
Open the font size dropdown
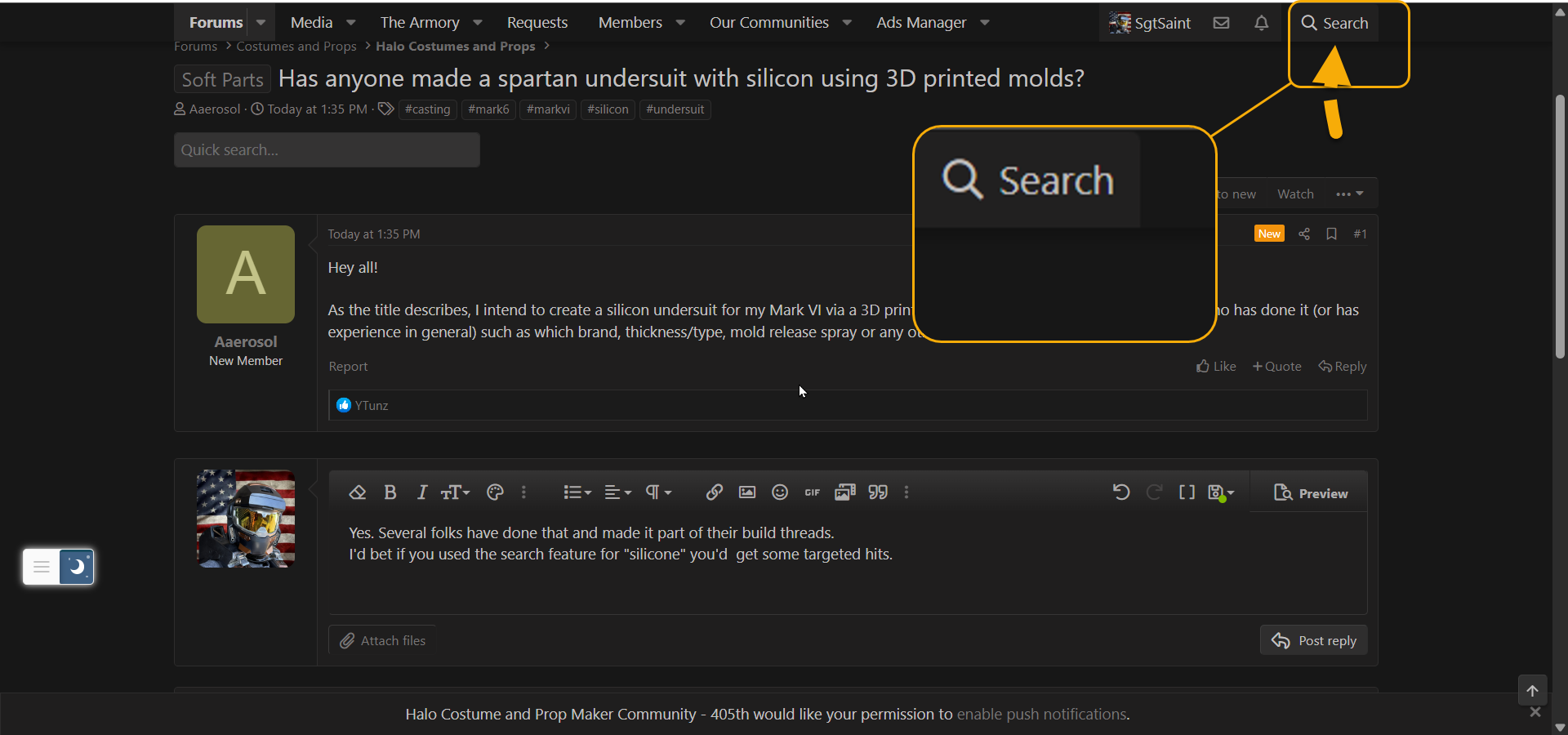455,492
